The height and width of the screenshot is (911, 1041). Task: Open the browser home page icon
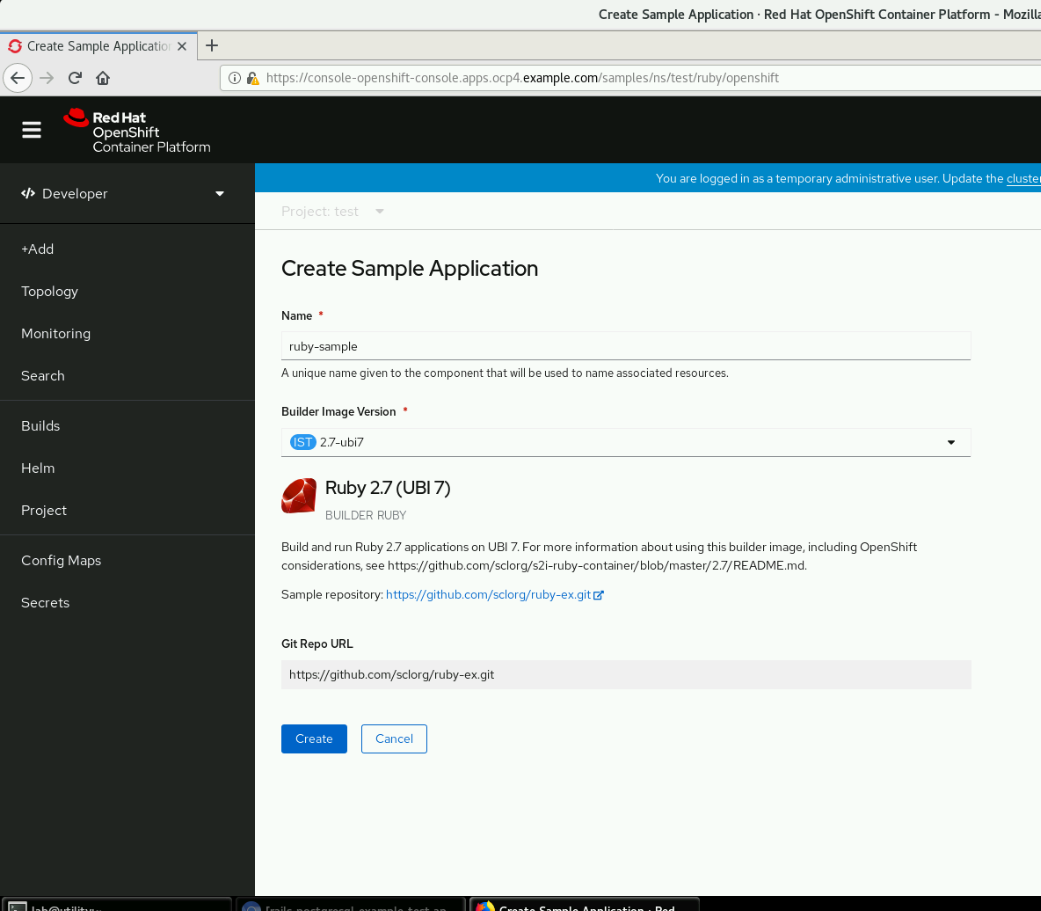tap(103, 78)
